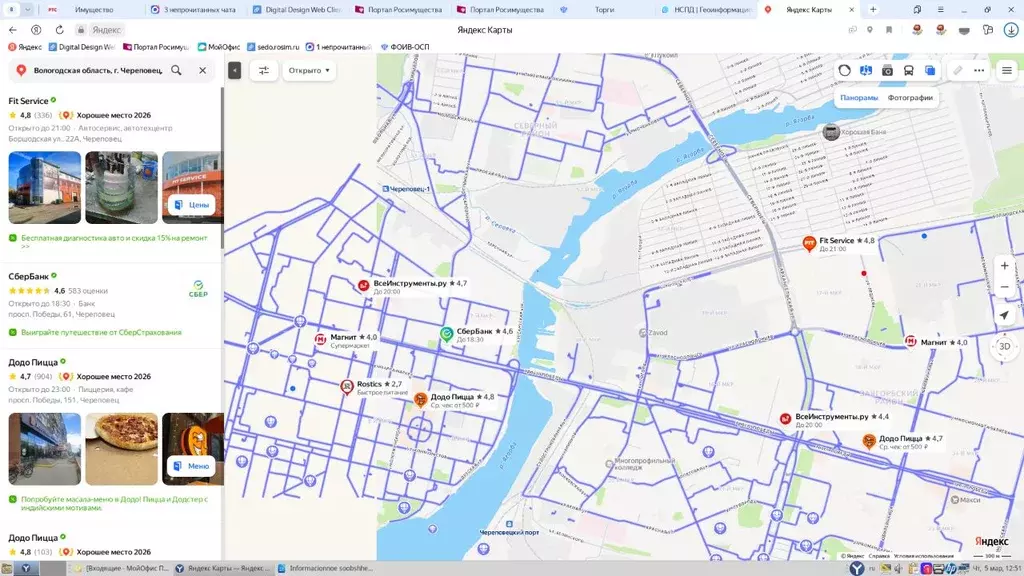
Task: Open the search filters settings icon
Action: click(264, 71)
